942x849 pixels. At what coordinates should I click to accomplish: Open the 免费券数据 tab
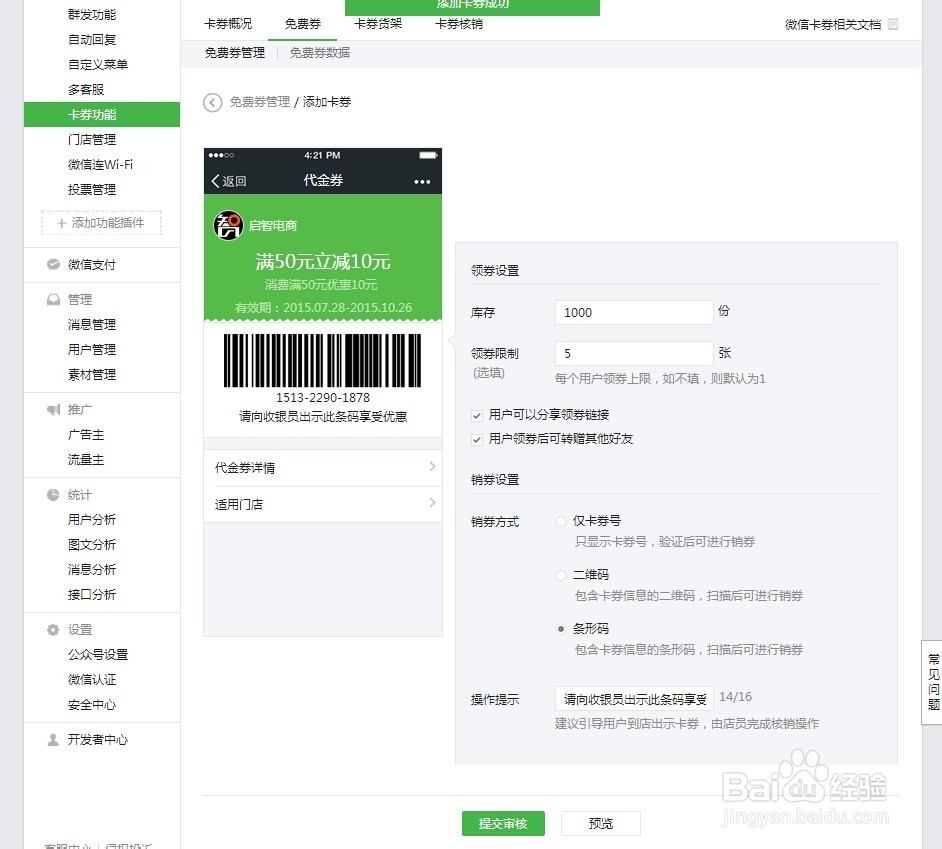(319, 53)
